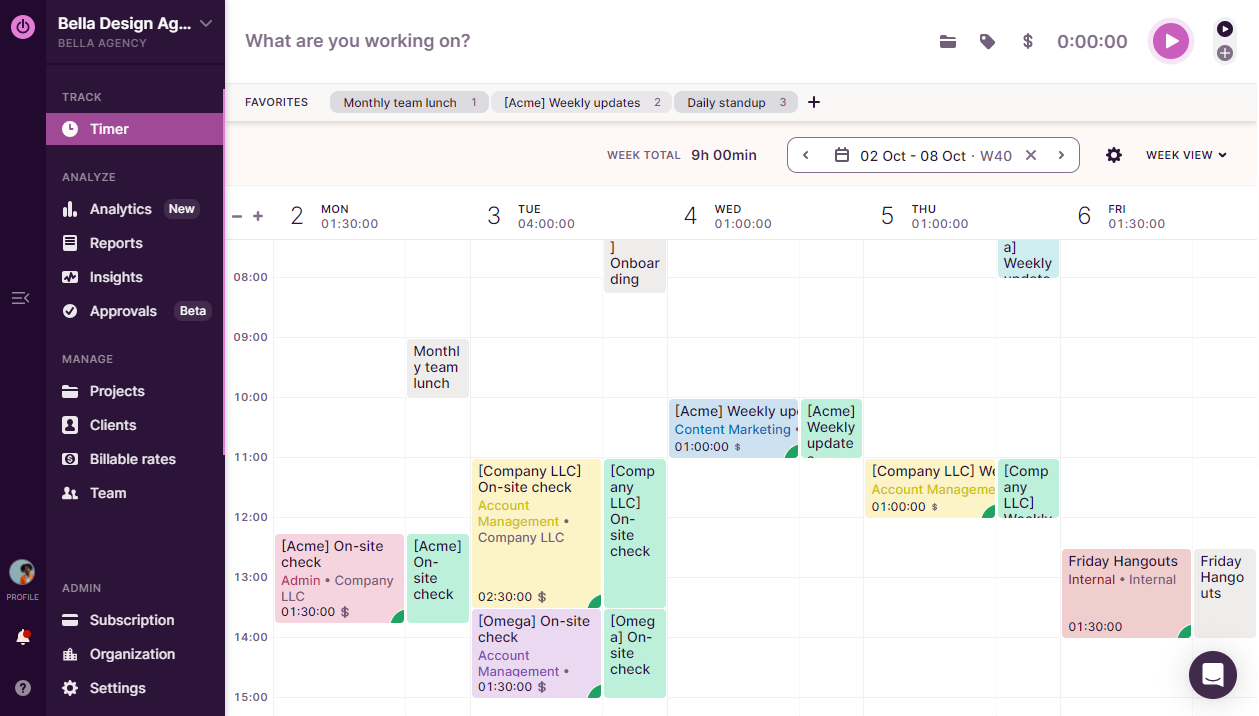
Task: Click the help question mark icon
Action: [x=23, y=688]
